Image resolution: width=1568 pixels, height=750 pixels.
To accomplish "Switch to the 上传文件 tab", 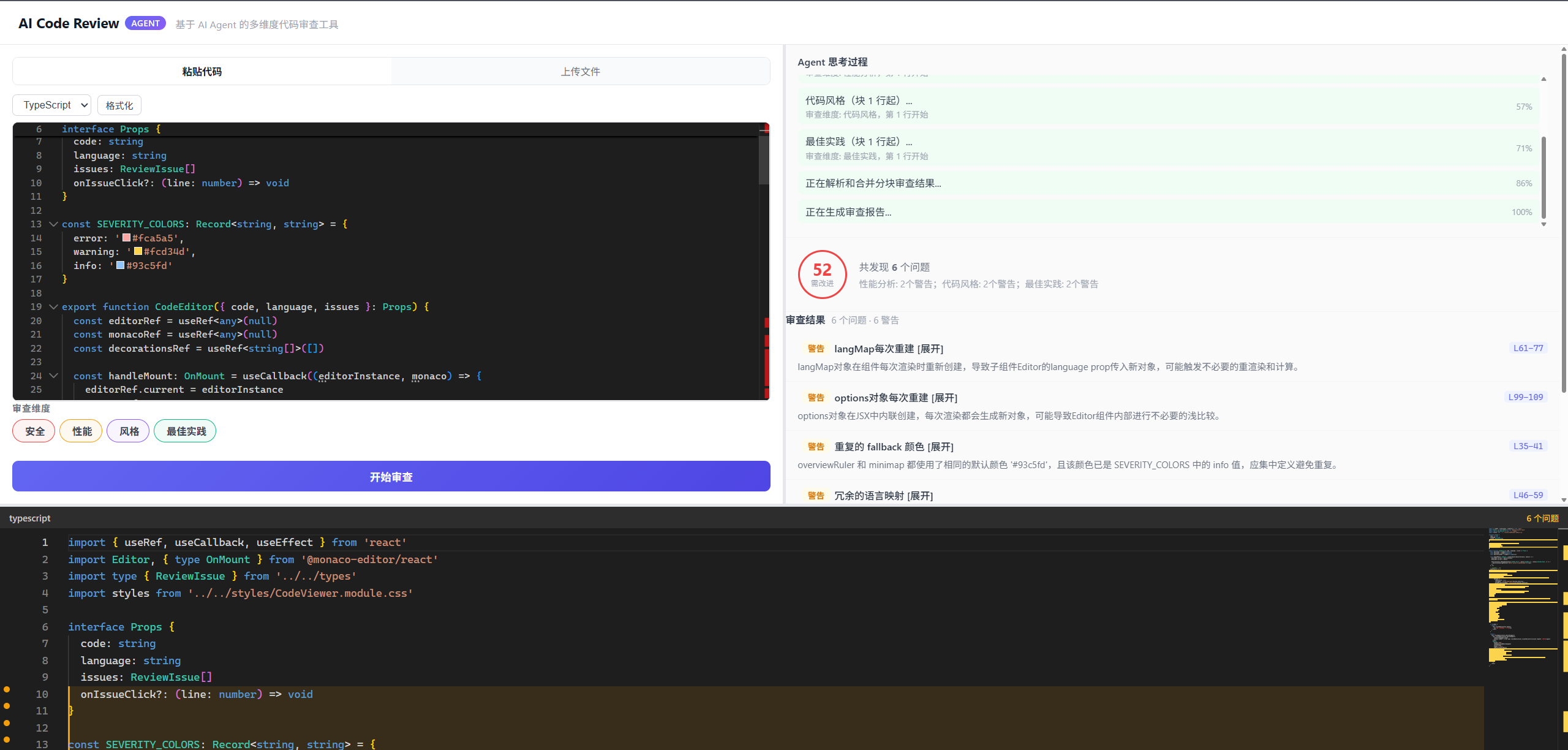I will pos(580,71).
